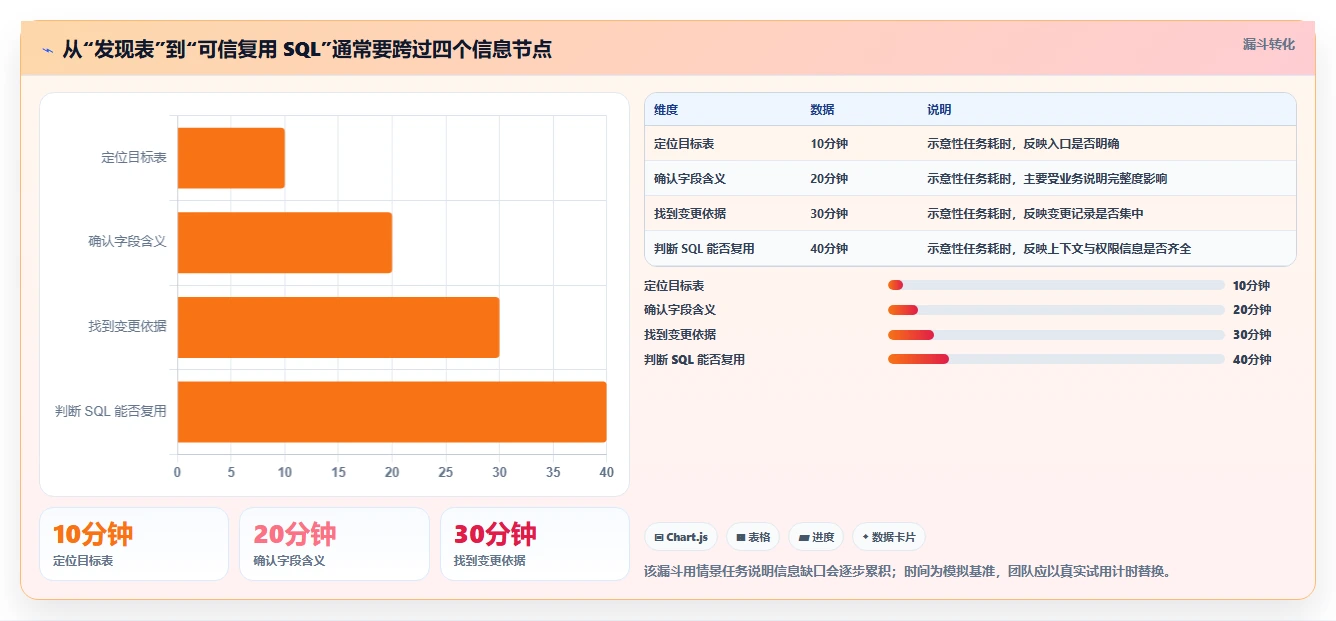
Task: Click the 30分钟 cell in the table
Action: pos(829,214)
